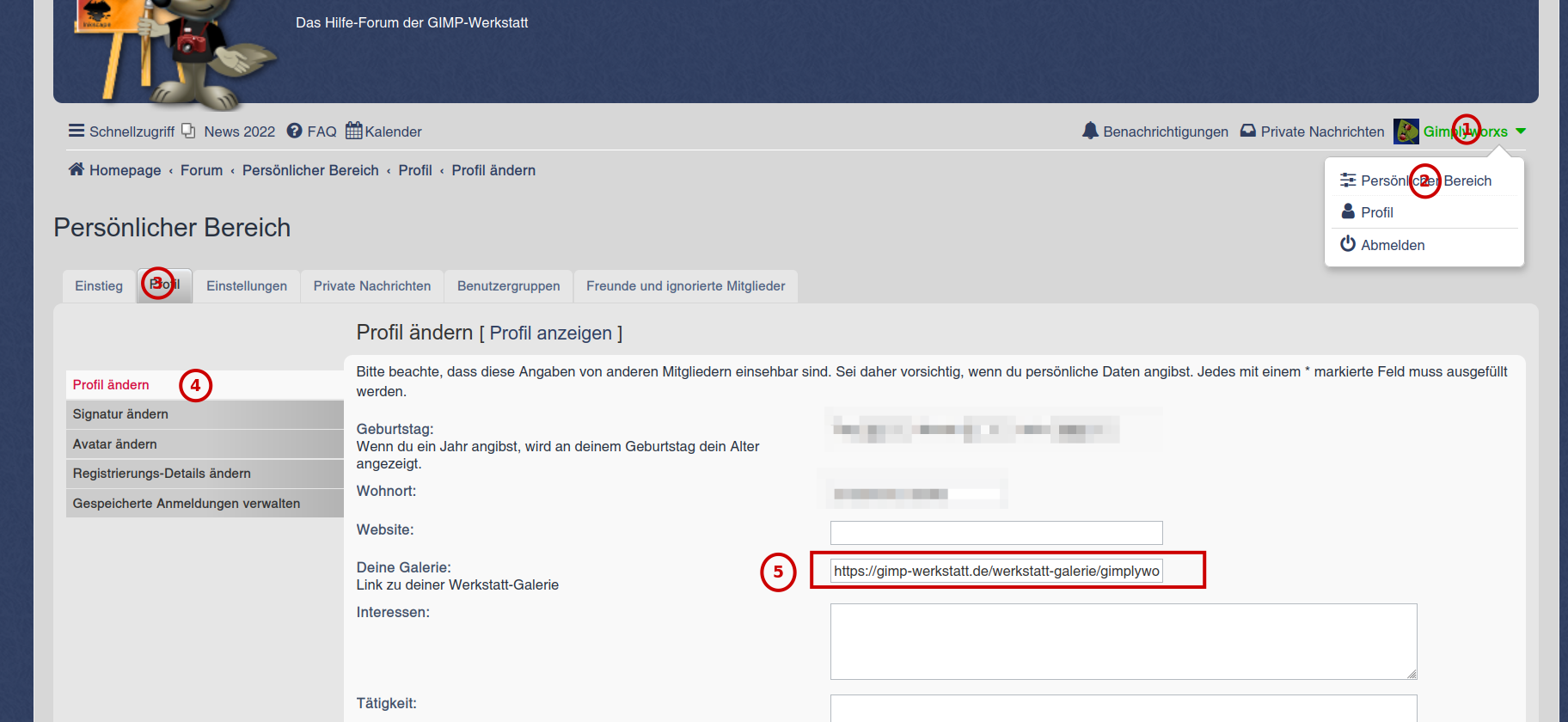
Task: Click Schnellzugriff text link
Action: [x=132, y=132]
